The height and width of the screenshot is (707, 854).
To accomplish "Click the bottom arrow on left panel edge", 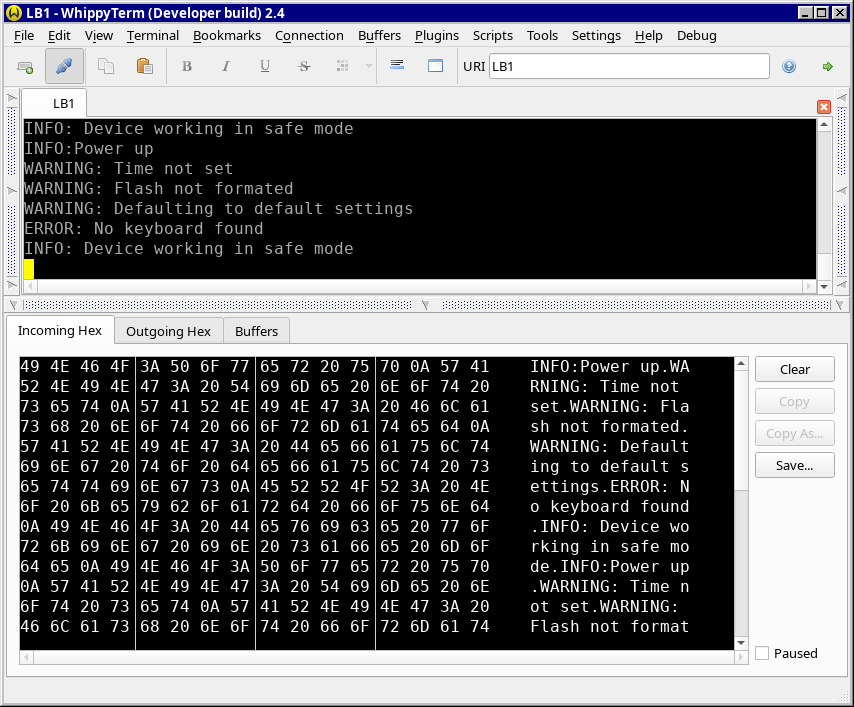I will tap(12, 284).
